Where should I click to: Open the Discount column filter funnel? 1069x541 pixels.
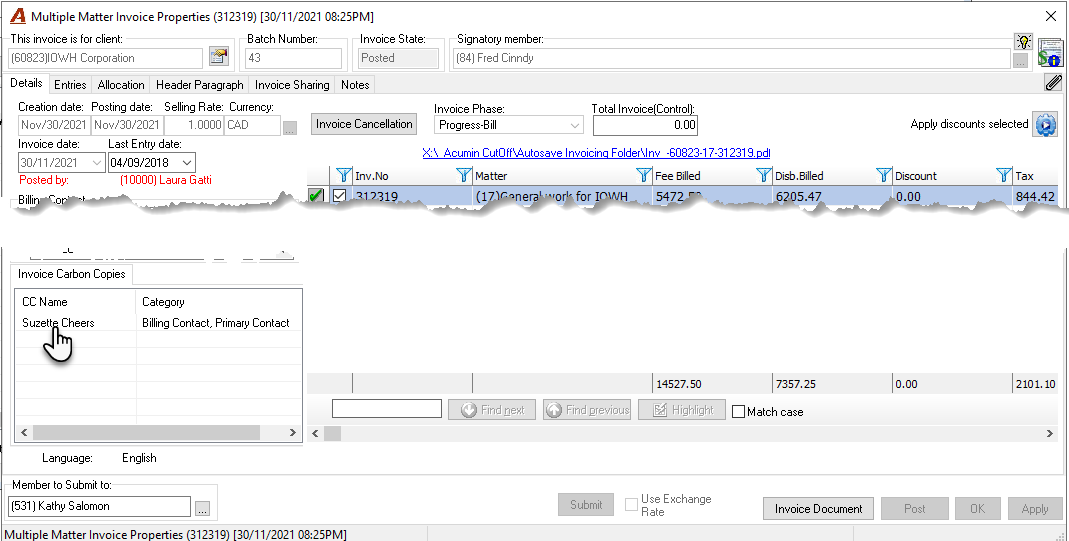click(x=884, y=176)
